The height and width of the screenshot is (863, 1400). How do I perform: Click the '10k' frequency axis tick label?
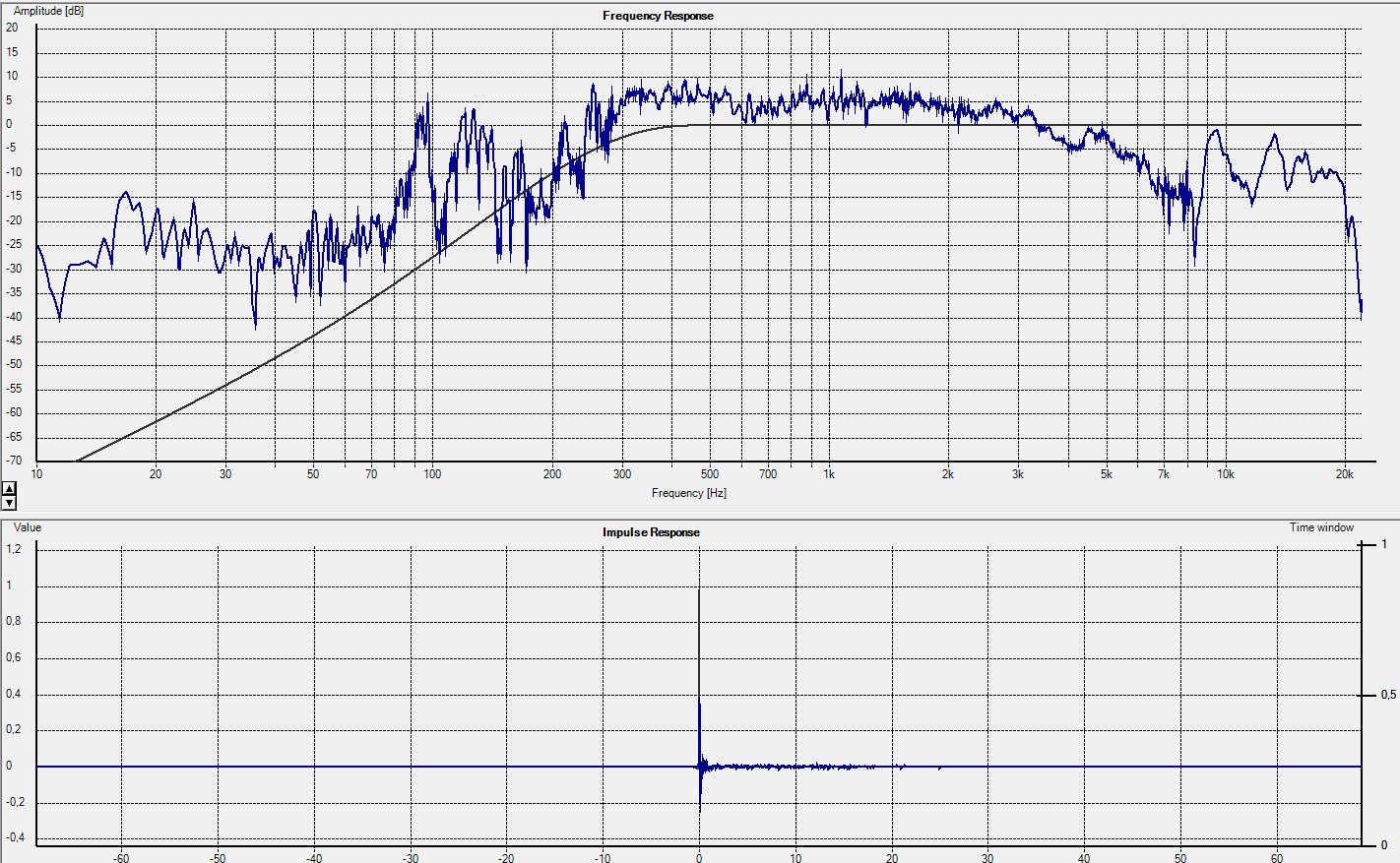tap(1226, 474)
